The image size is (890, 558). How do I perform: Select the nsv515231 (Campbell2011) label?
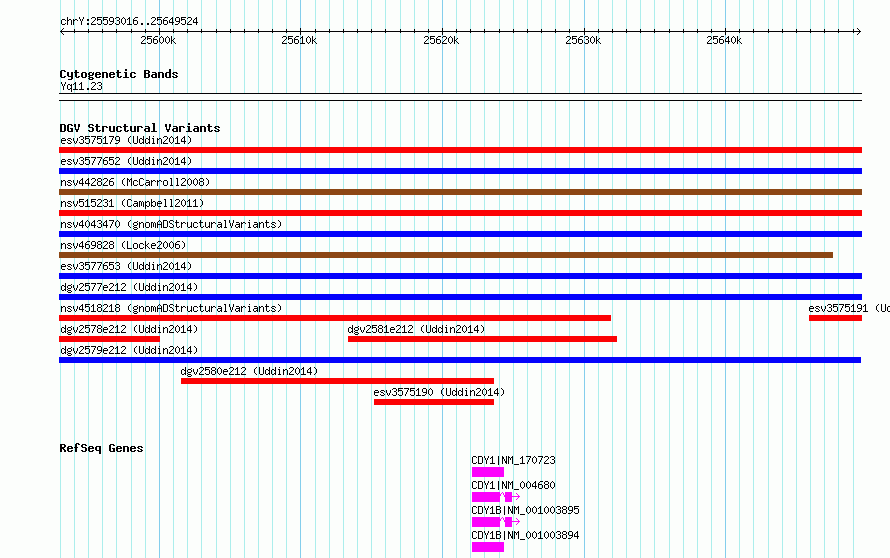click(x=132, y=203)
